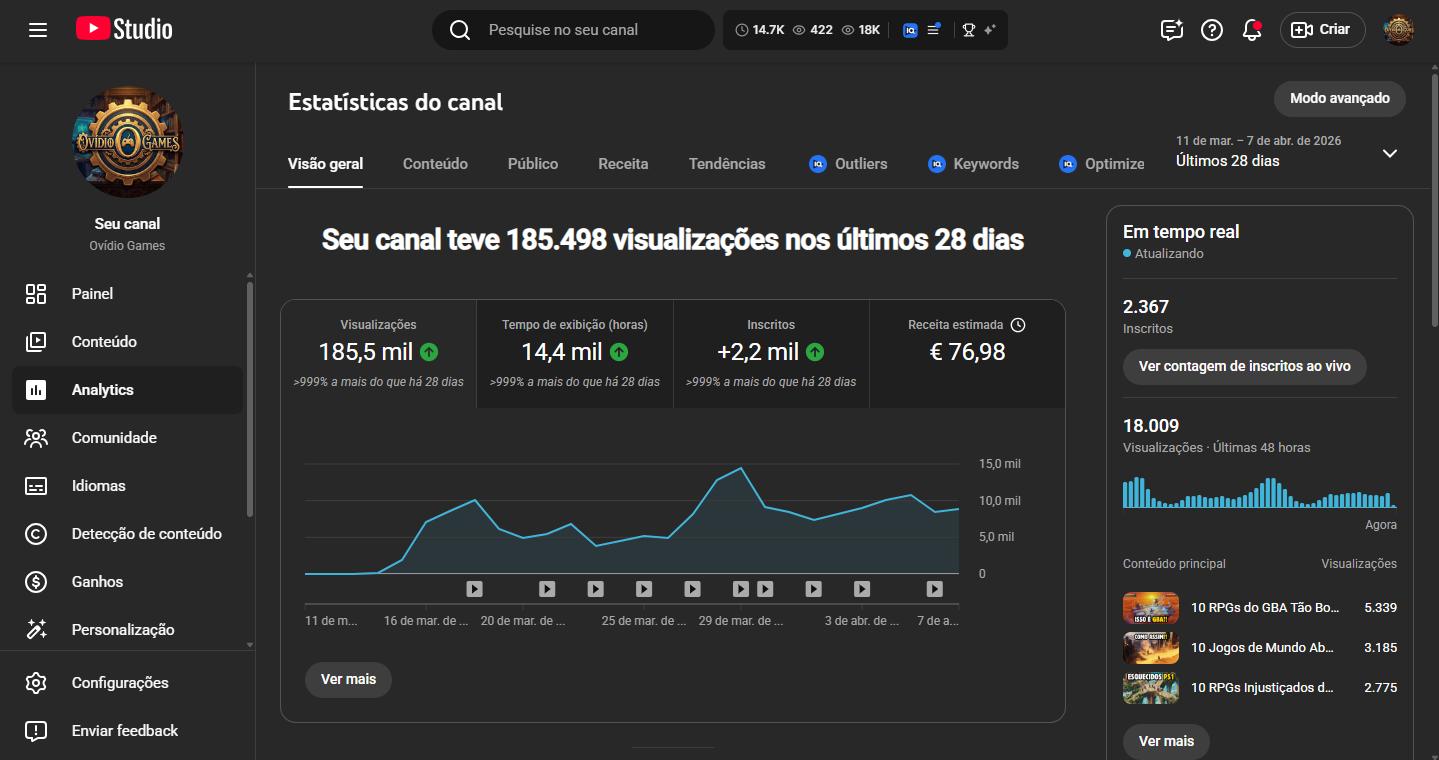Click the 48-hour views bar chart
This screenshot has height=760, width=1439.
[x=1260, y=492]
